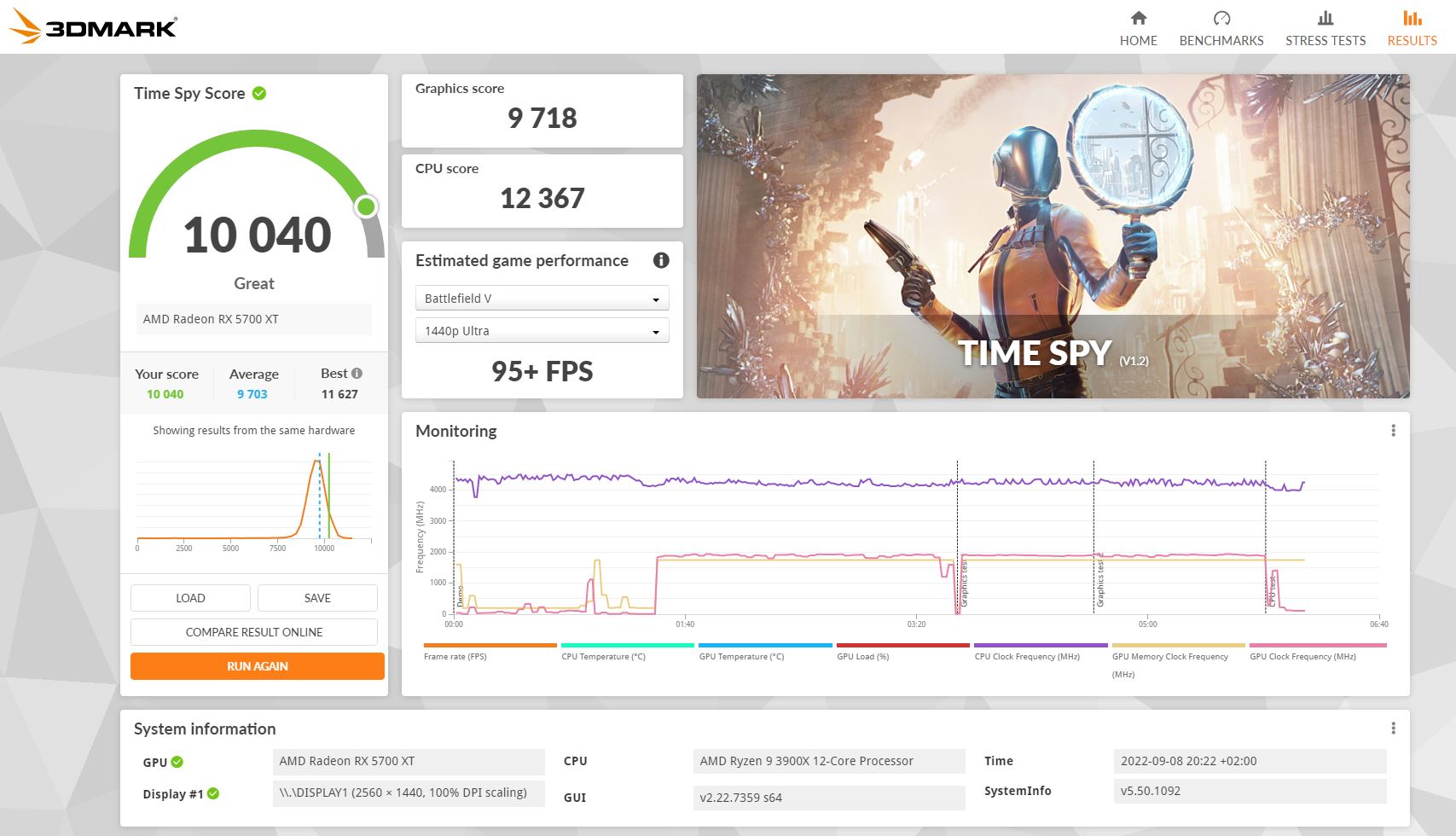Switch to Stress Tests tab

click(x=1325, y=28)
